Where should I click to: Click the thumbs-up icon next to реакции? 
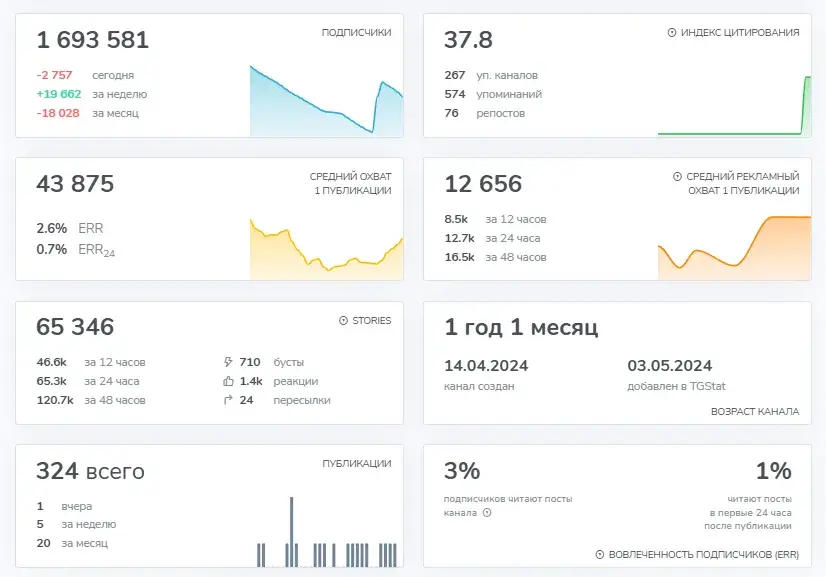[228, 381]
